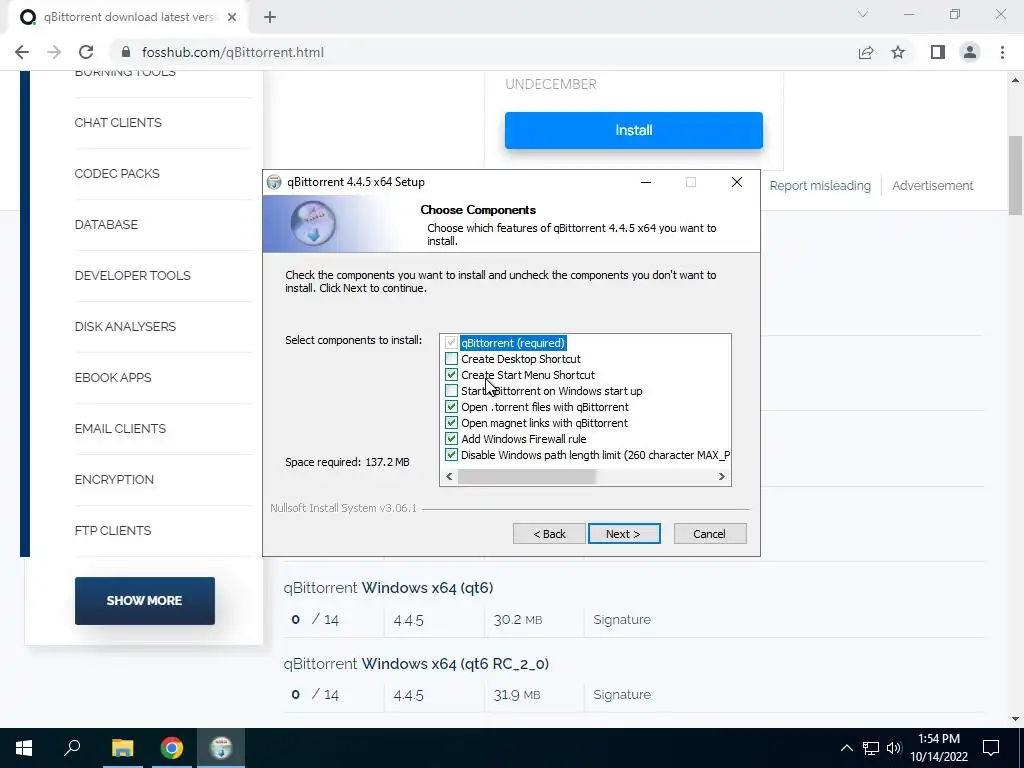Image resolution: width=1024 pixels, height=768 pixels.
Task: Click SHOW MORE categories button
Action: pyautogui.click(x=144, y=601)
